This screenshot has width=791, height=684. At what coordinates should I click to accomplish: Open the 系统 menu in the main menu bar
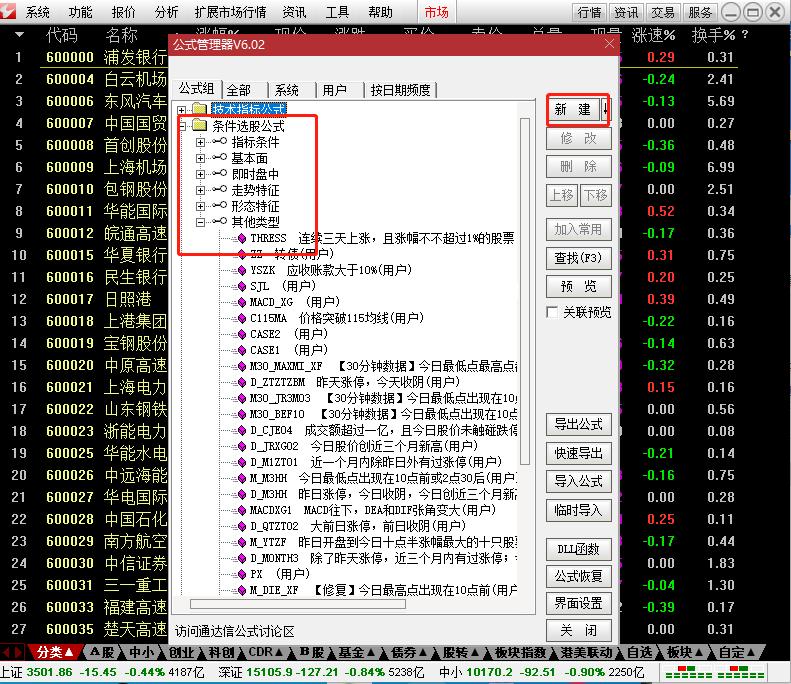tap(38, 12)
